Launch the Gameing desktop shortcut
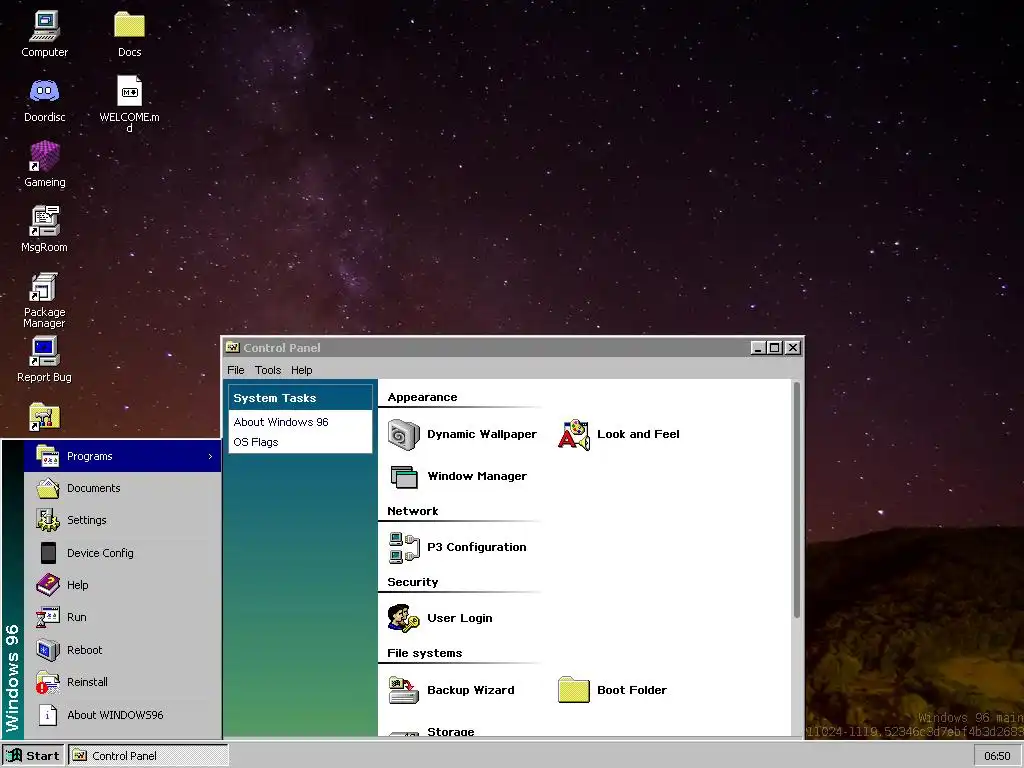 point(44,164)
